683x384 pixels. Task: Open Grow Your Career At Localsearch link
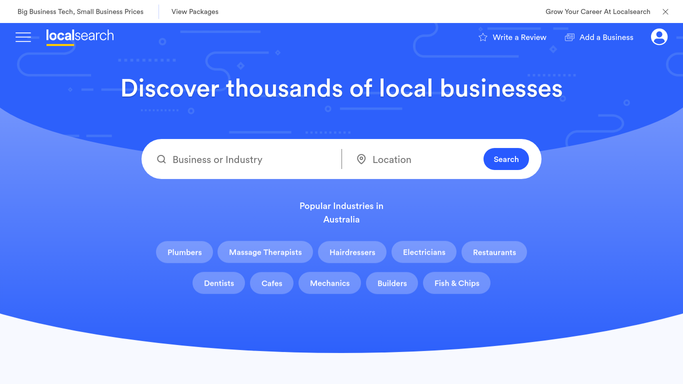tap(598, 12)
